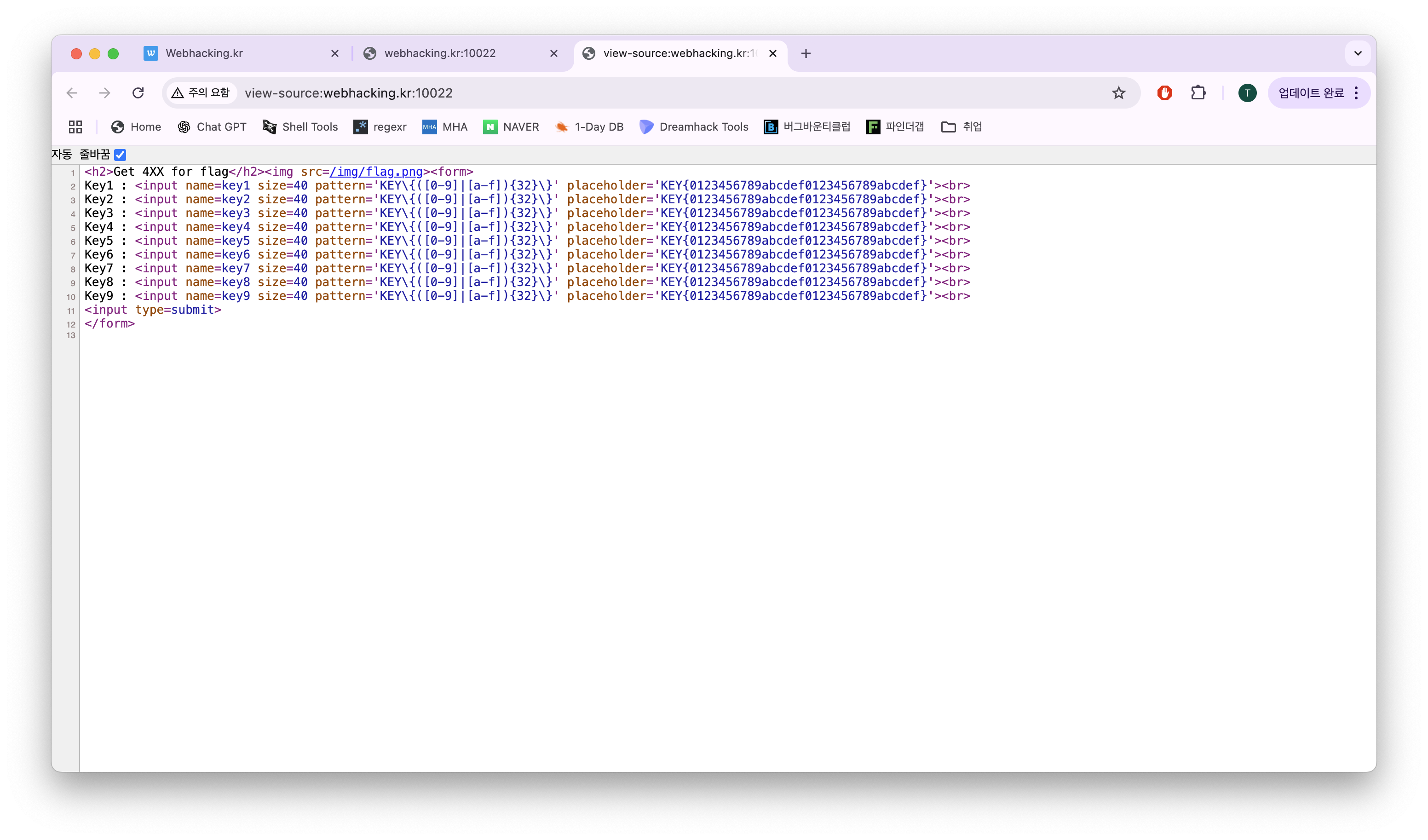This screenshot has height=840, width=1428.
Task: Toggle the 자동 줄바꿈 line wrap checkbox
Action: 120,155
